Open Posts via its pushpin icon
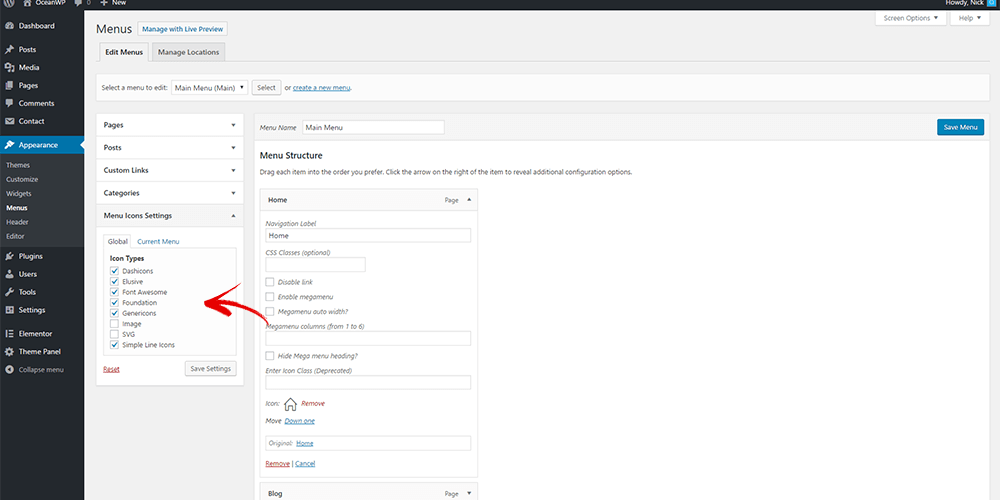This screenshot has width=1000, height=500. coord(9,49)
